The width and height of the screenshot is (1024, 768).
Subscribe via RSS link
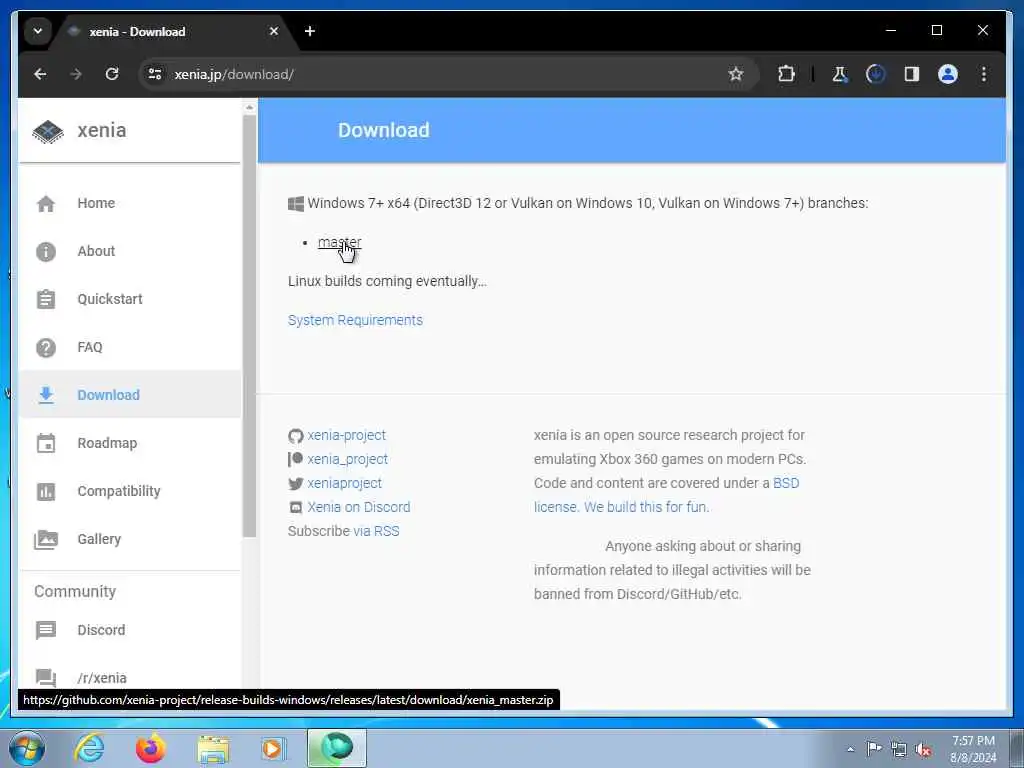[376, 531]
